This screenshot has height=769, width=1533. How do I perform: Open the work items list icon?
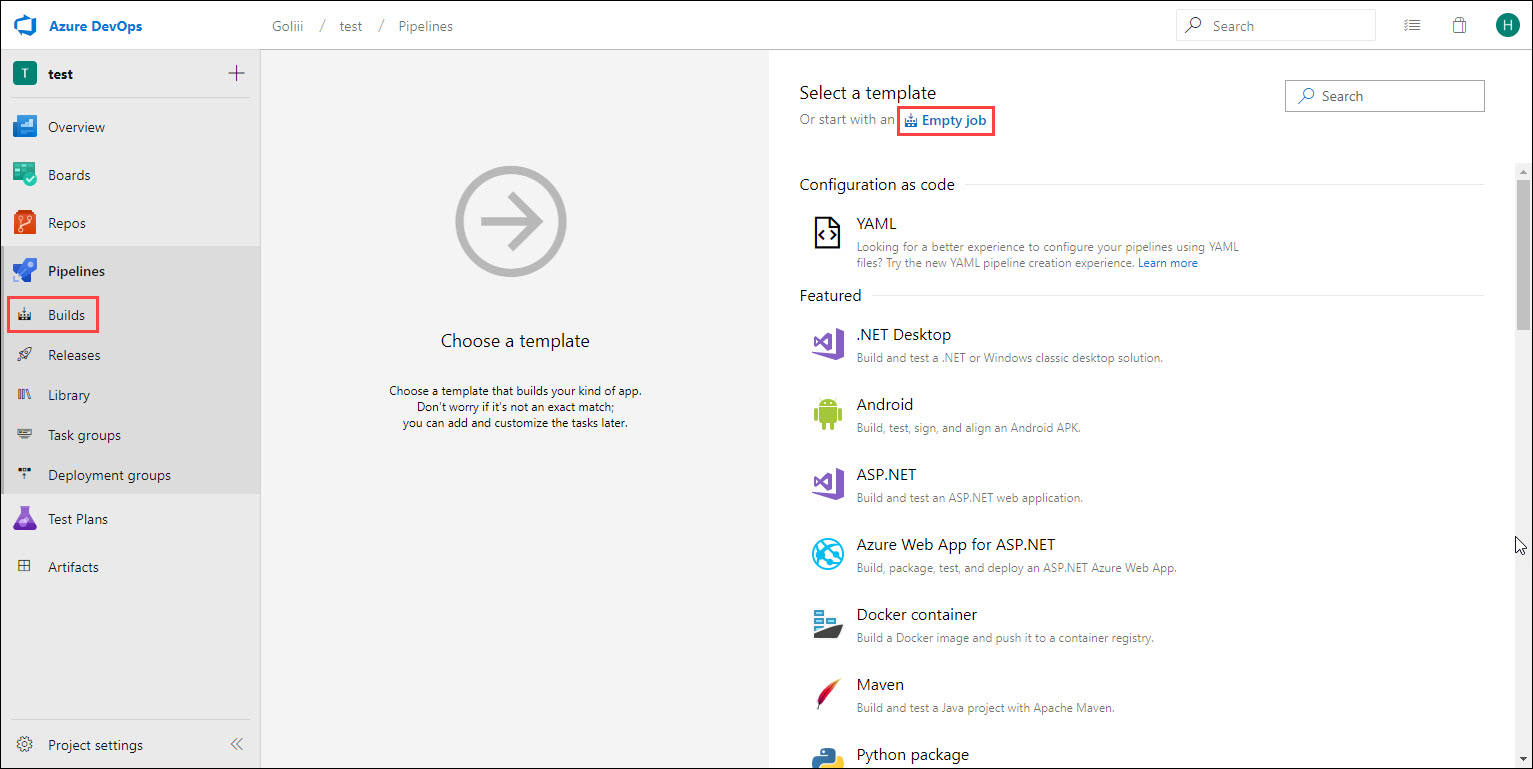[x=1412, y=26]
